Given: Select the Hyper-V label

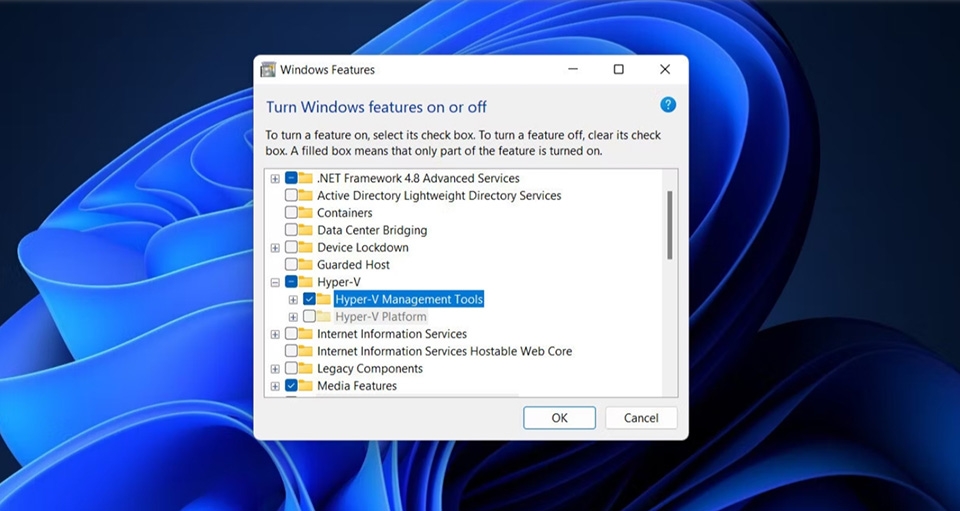Looking at the screenshot, I should (339, 282).
